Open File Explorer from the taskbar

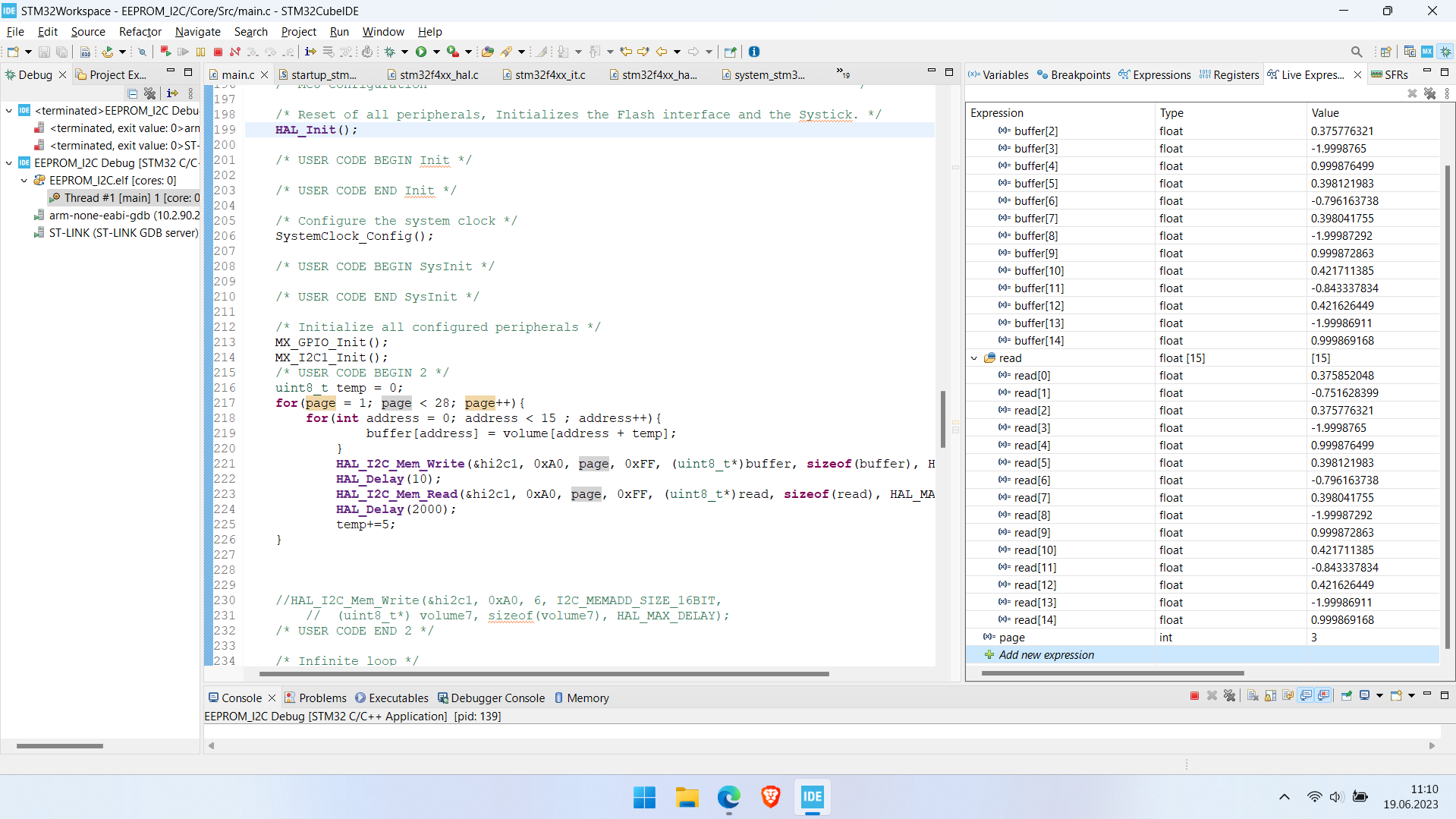(687, 797)
